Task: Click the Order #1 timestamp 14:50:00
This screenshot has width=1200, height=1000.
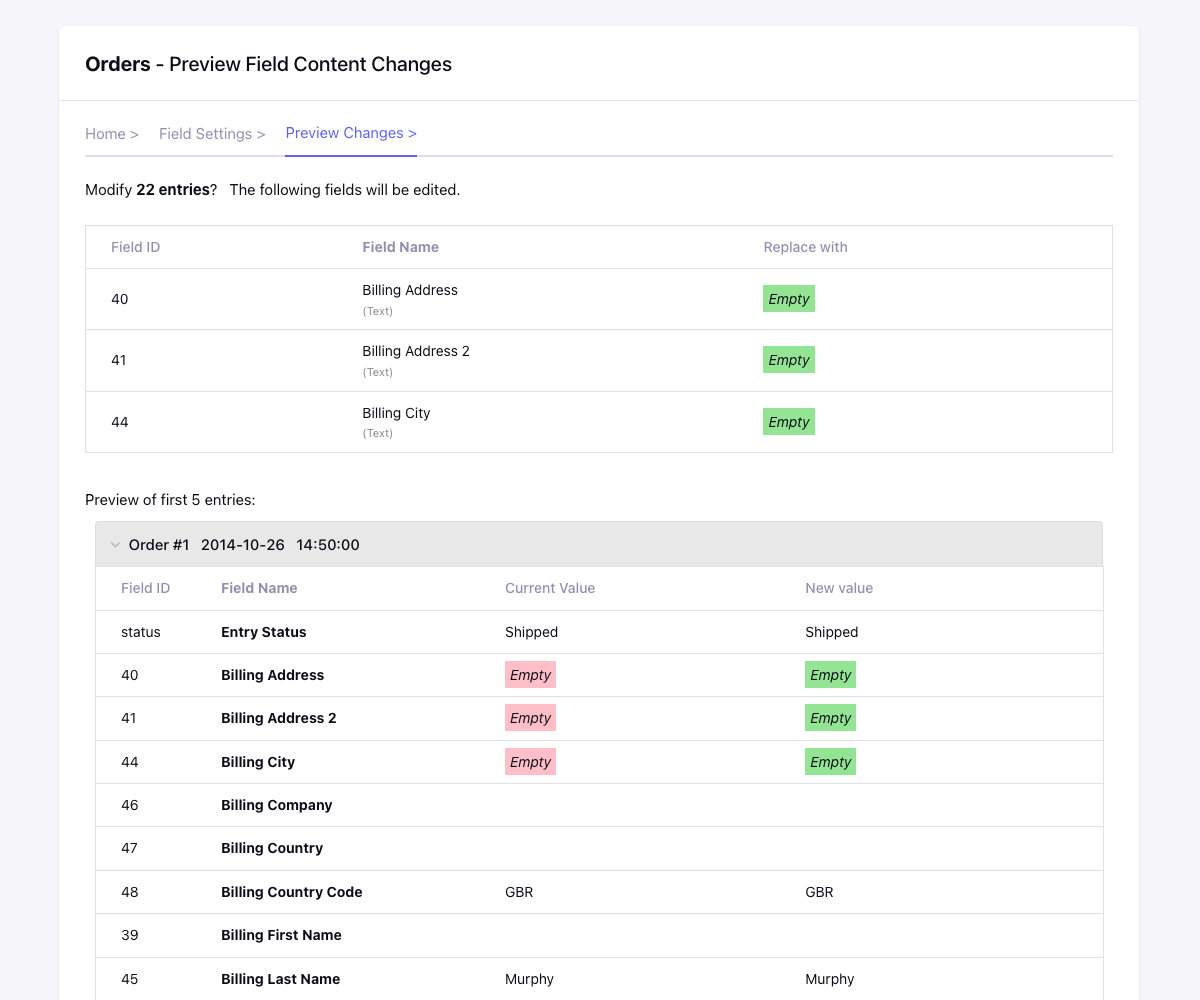Action: click(x=328, y=545)
